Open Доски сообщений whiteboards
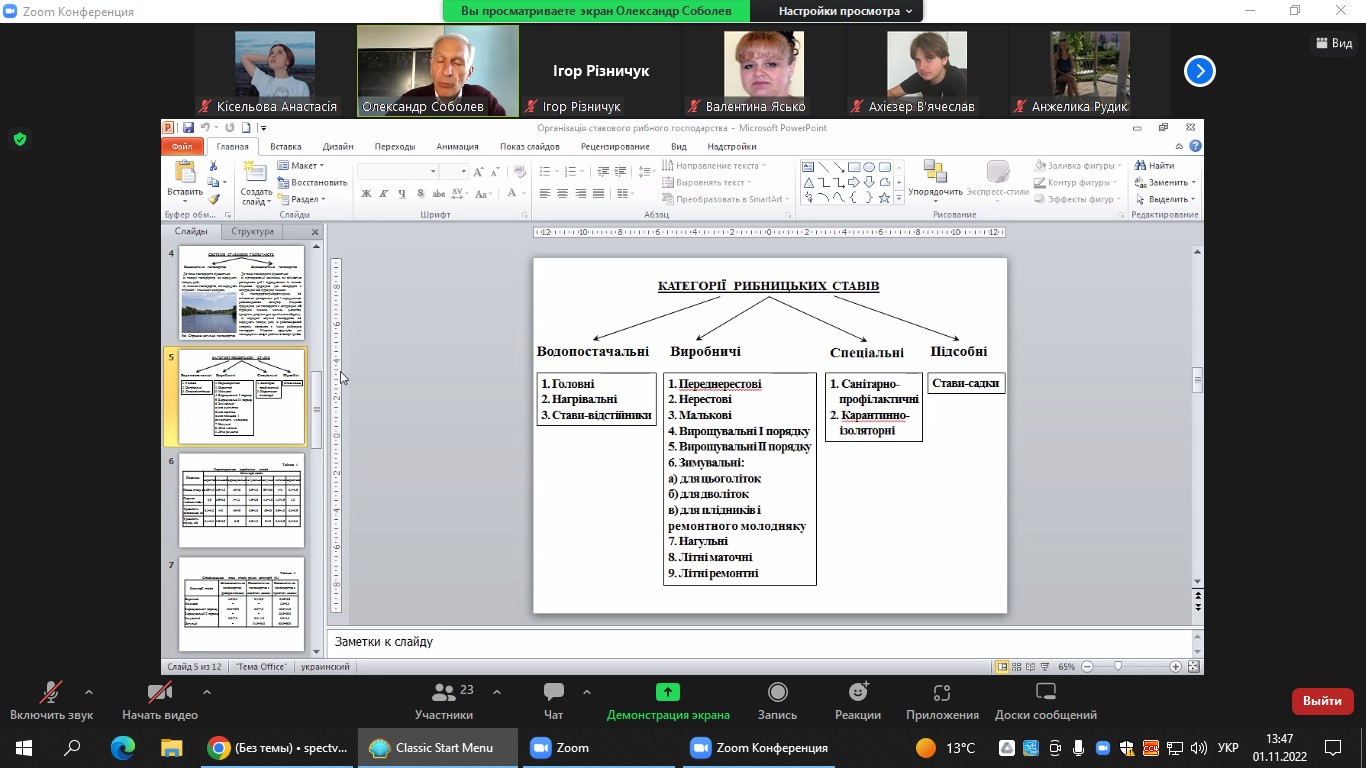Image resolution: width=1366 pixels, height=768 pixels. [x=1045, y=700]
